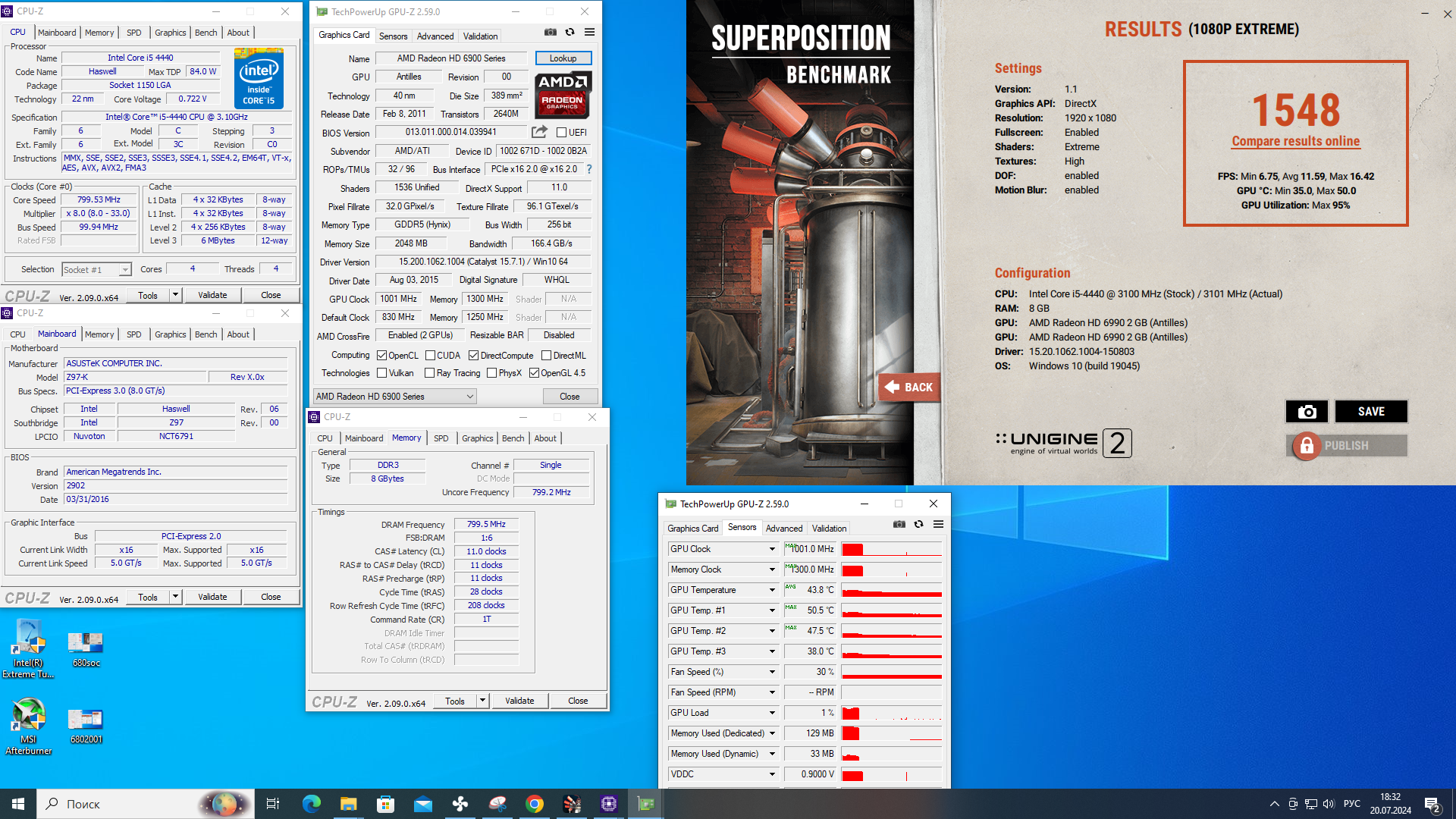Screen dimensions: 1456x819
Task: Toggle Vulkan checkbox
Action: click(x=382, y=373)
